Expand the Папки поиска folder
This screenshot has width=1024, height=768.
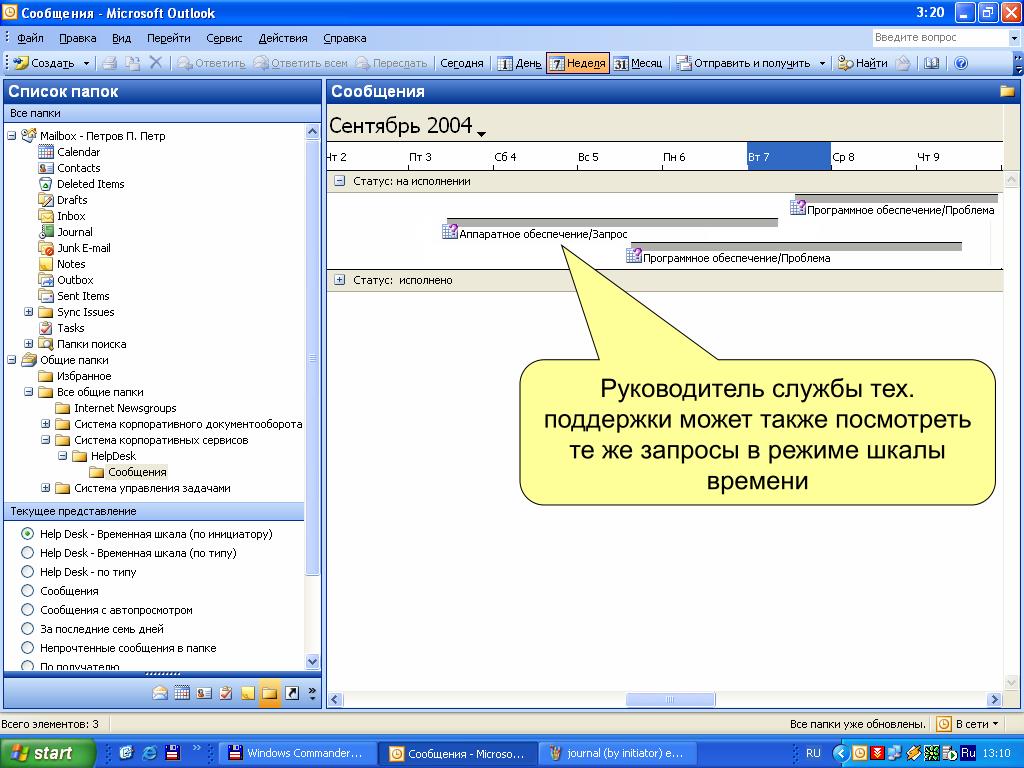click(x=29, y=344)
